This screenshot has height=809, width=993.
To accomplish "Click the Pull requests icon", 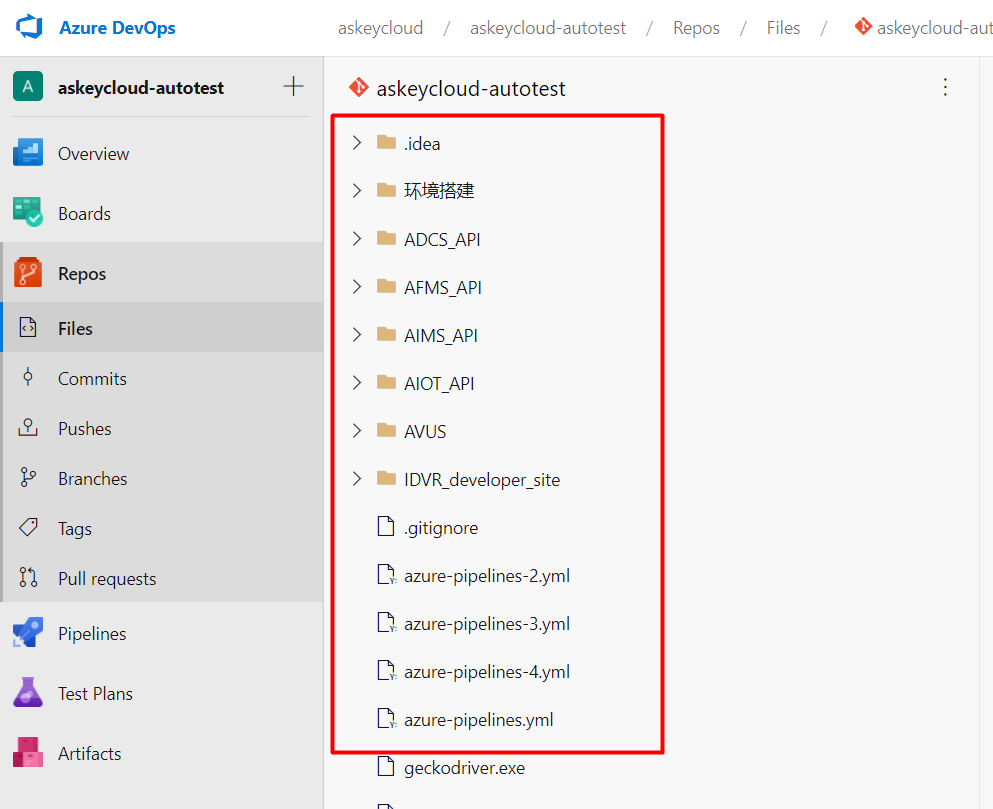I will coord(28,577).
